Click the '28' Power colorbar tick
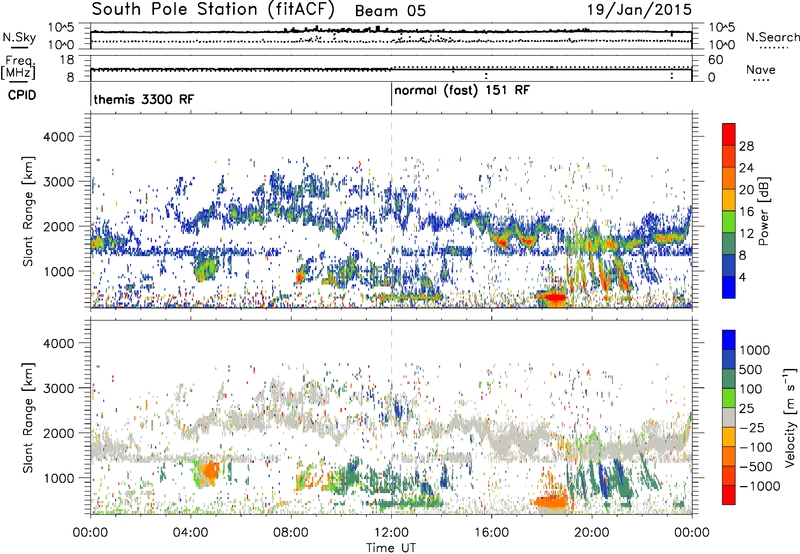This screenshot has height=554, width=800. [x=746, y=146]
